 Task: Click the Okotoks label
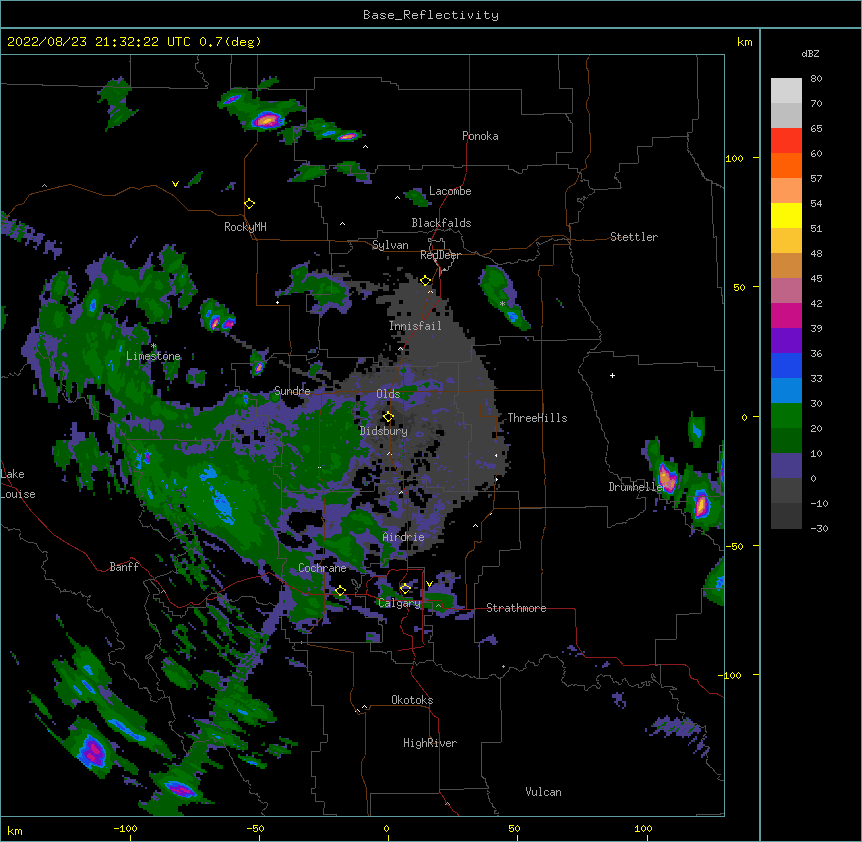412,700
